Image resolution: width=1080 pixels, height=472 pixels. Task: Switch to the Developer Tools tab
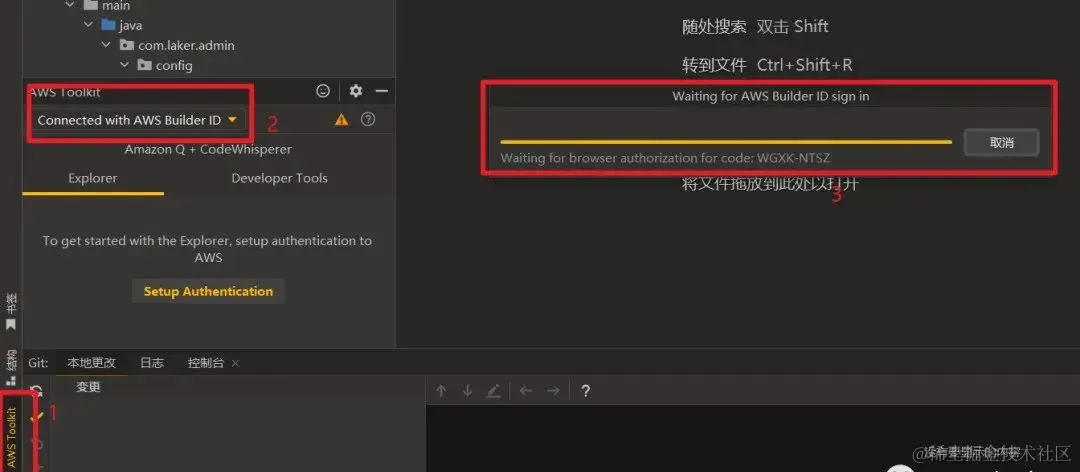[280, 178]
